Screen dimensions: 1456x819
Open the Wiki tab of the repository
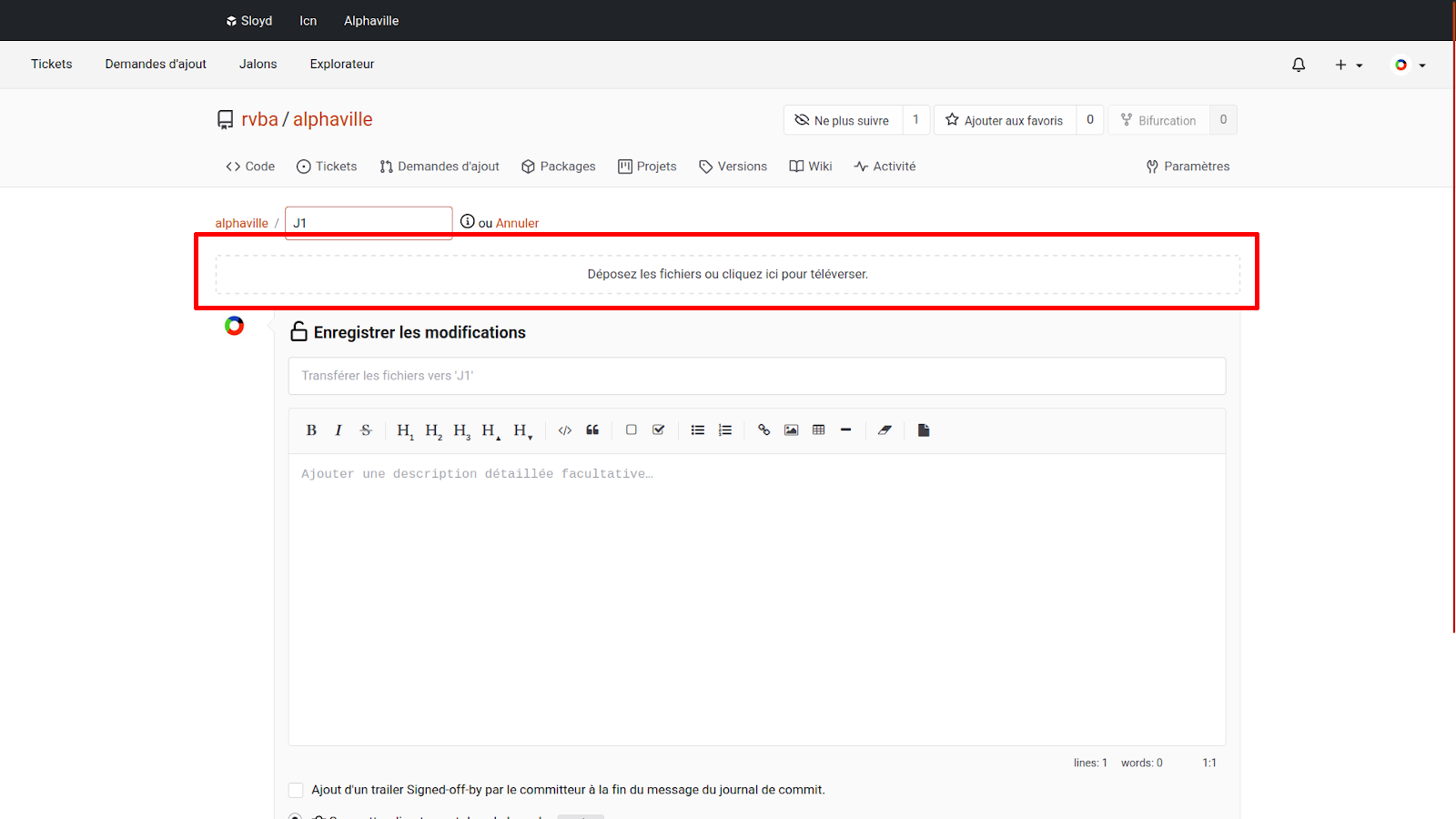[x=811, y=167]
